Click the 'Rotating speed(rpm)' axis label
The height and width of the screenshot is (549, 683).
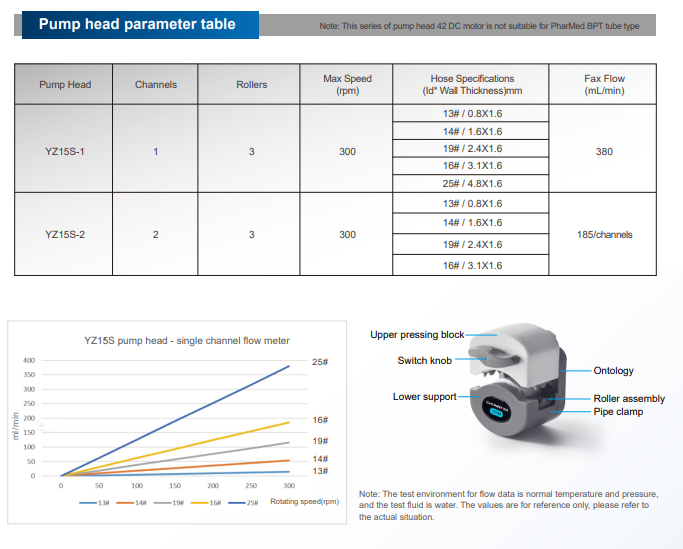pos(304,502)
